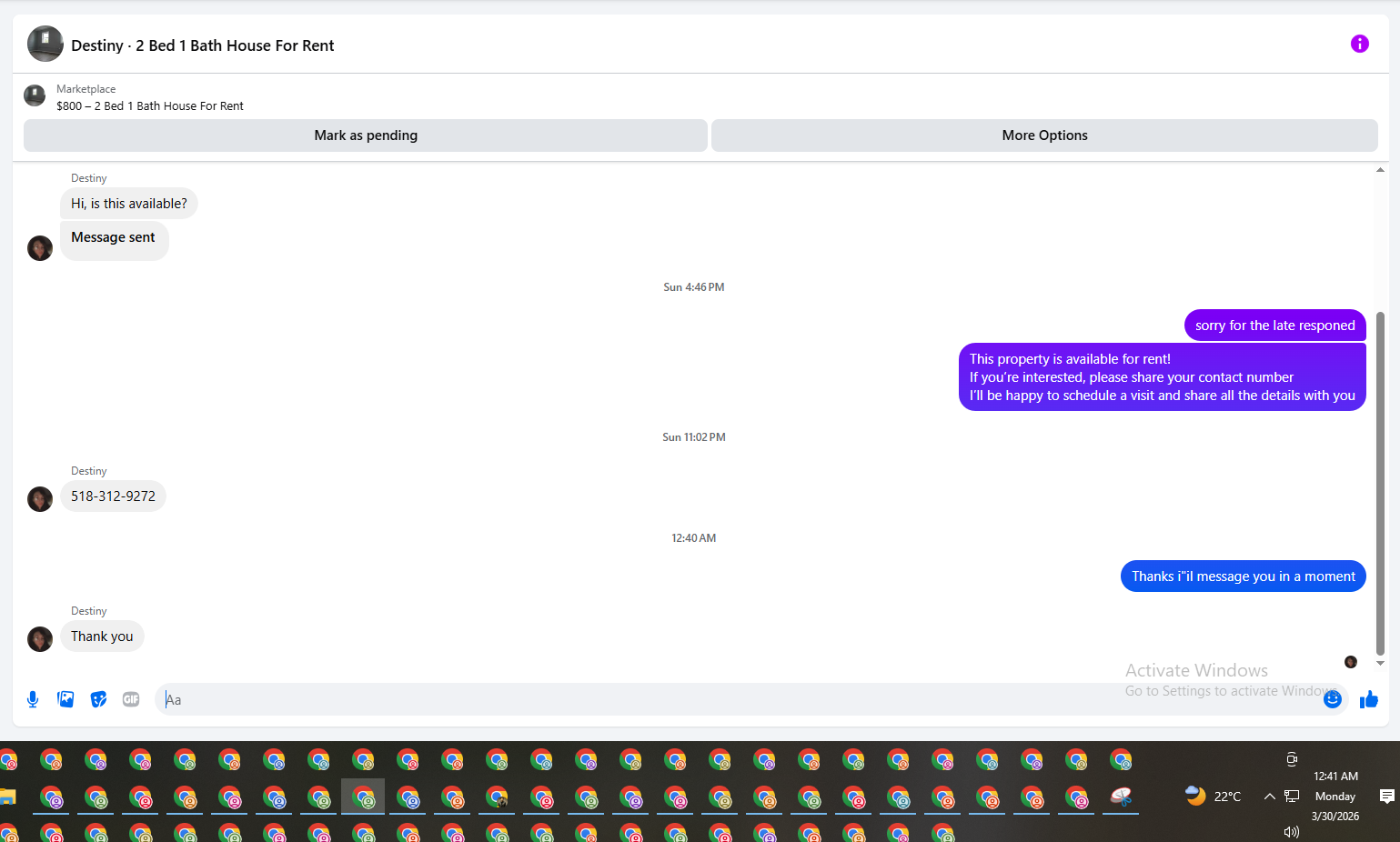
Task: Open the volume control in the tray
Action: (x=1291, y=832)
